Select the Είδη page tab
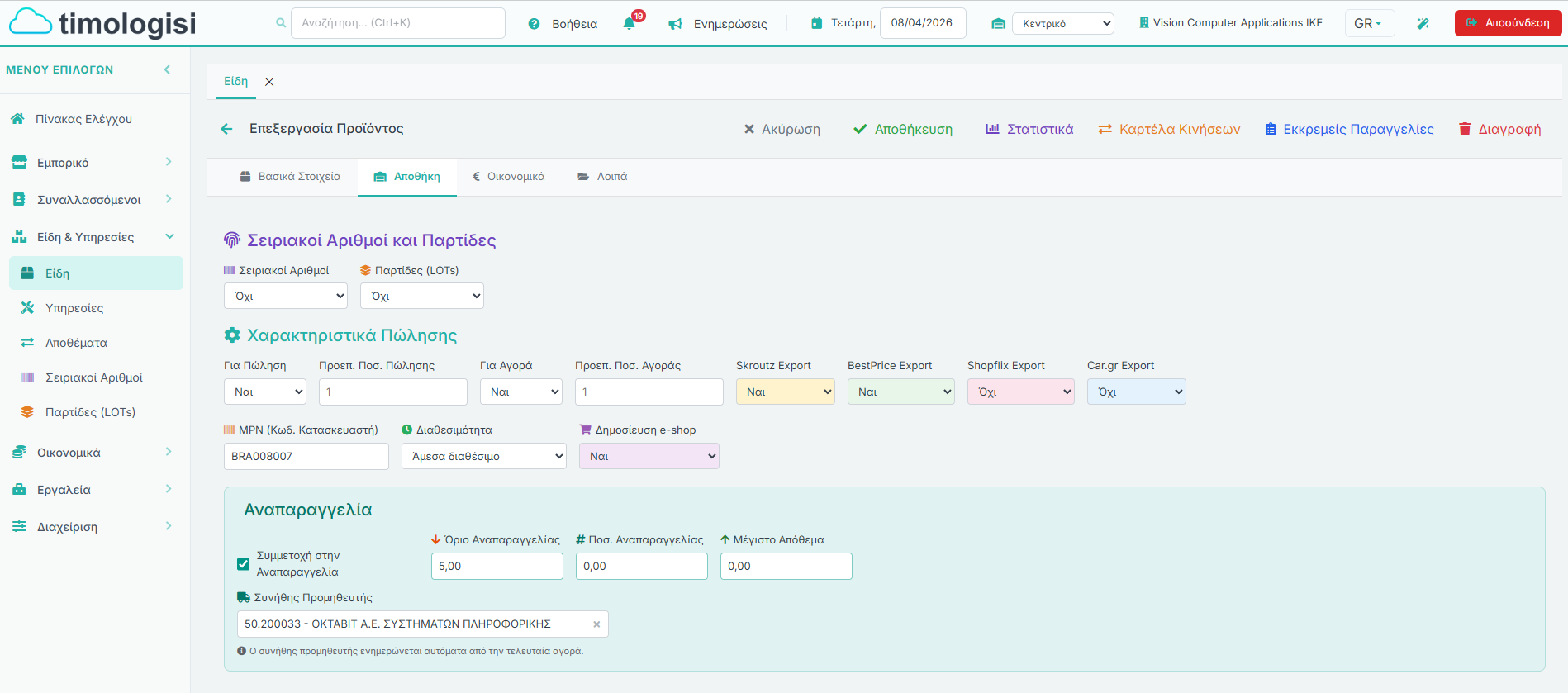The width and height of the screenshot is (1568, 693). 236,81
